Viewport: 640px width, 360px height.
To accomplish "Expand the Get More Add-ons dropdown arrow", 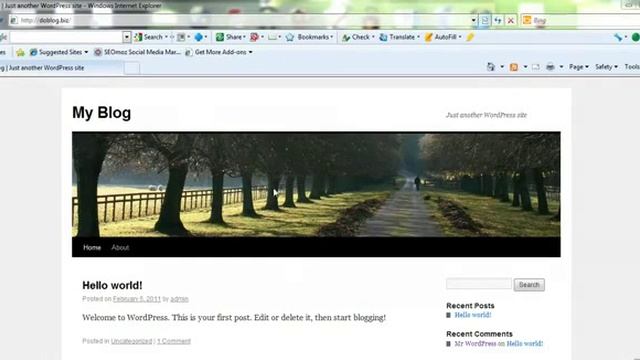I will pos(251,52).
